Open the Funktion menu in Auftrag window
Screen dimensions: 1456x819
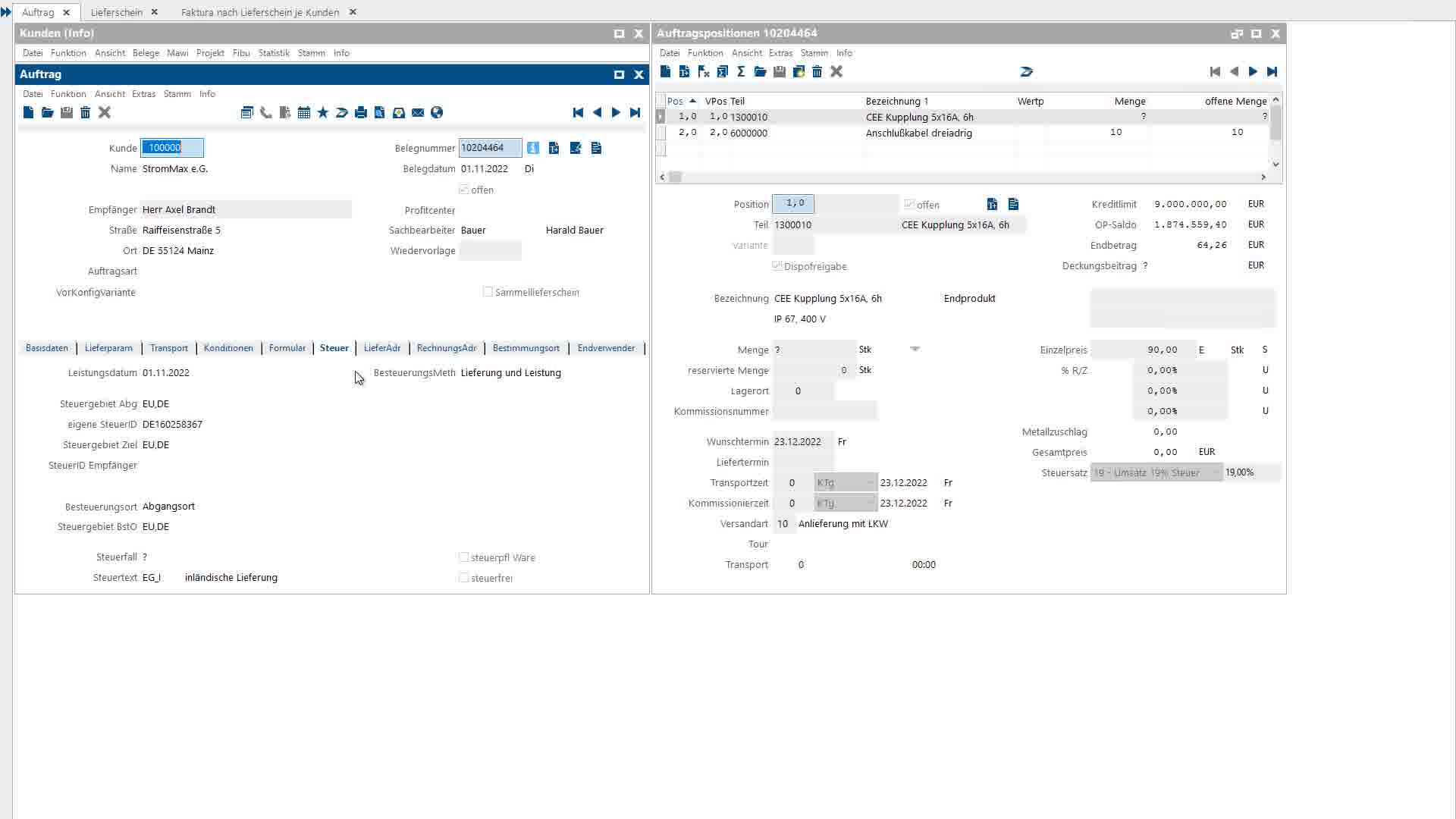(68, 94)
